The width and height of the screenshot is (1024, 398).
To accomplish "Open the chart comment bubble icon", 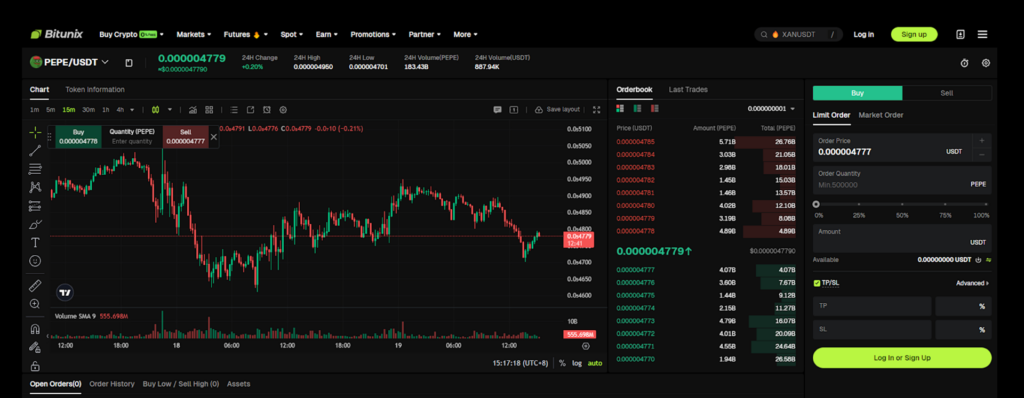I will coord(497,110).
